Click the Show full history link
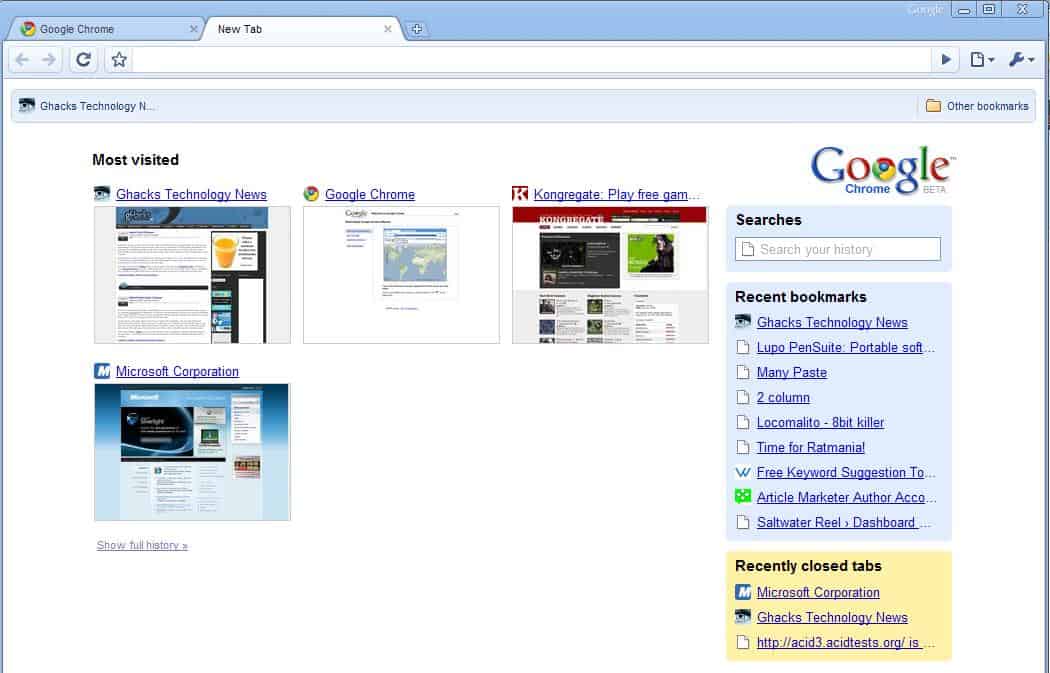 click(142, 545)
